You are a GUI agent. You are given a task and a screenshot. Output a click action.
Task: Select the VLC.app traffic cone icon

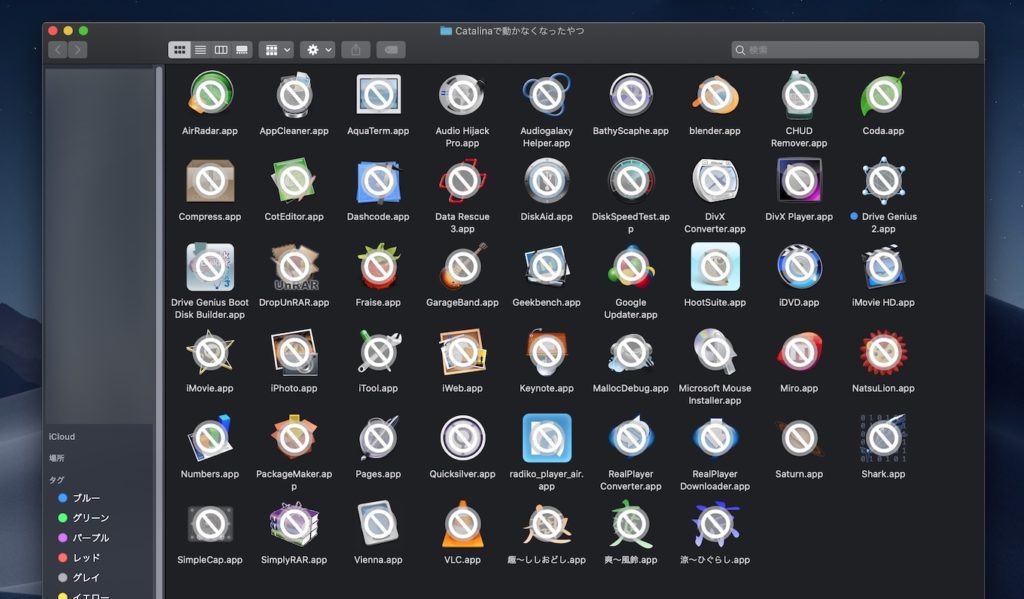click(x=462, y=524)
